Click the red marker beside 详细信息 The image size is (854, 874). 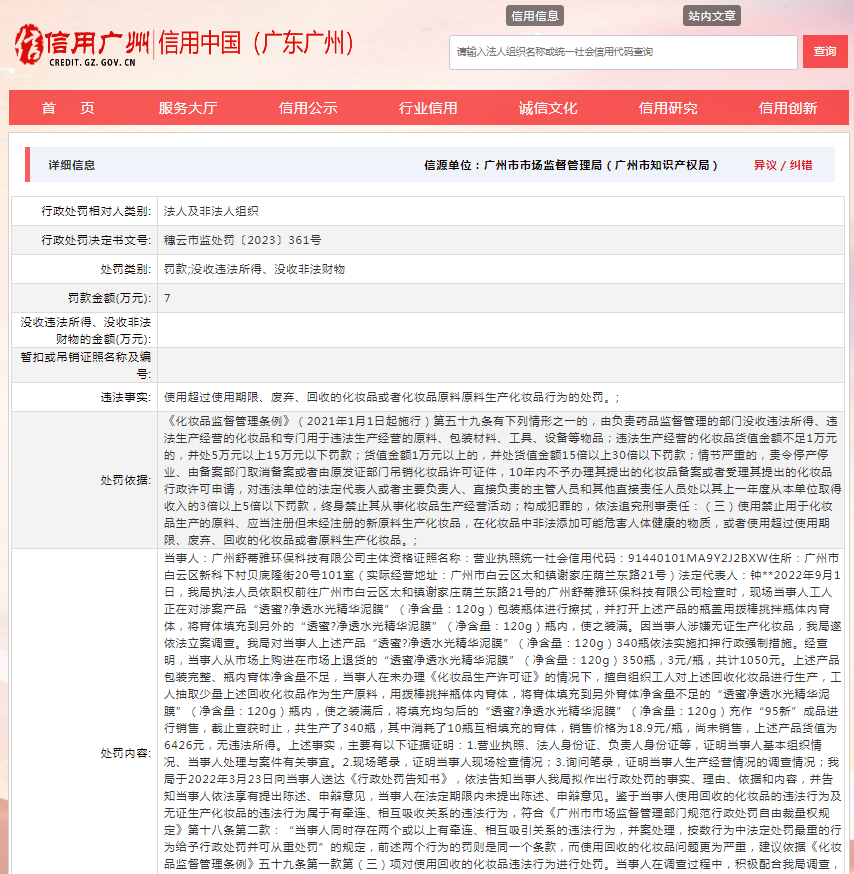(x=29, y=165)
